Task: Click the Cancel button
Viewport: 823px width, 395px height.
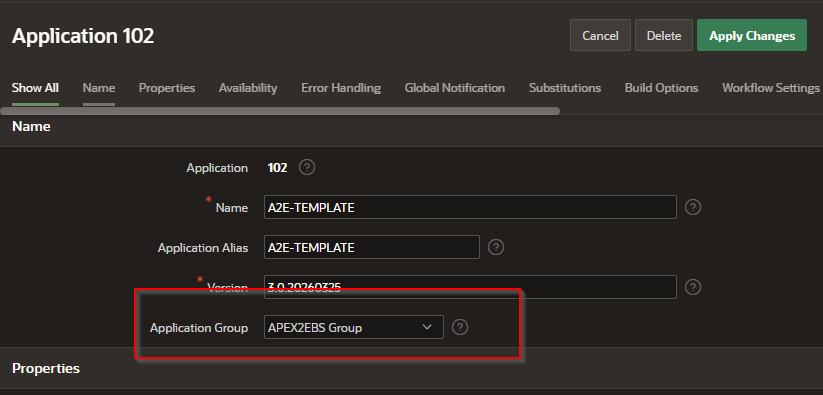Action: [x=600, y=35]
